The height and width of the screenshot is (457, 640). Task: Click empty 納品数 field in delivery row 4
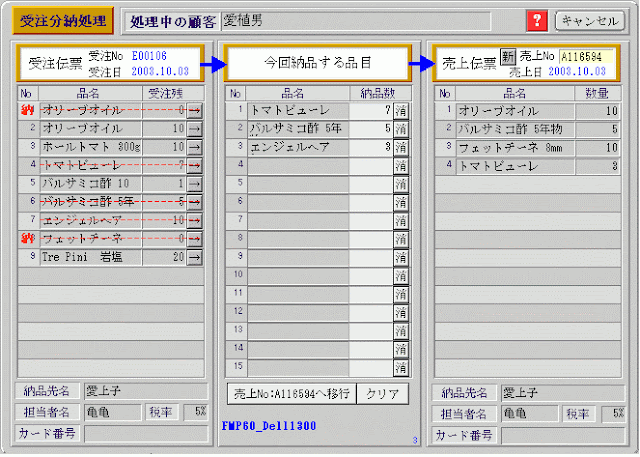(371, 166)
